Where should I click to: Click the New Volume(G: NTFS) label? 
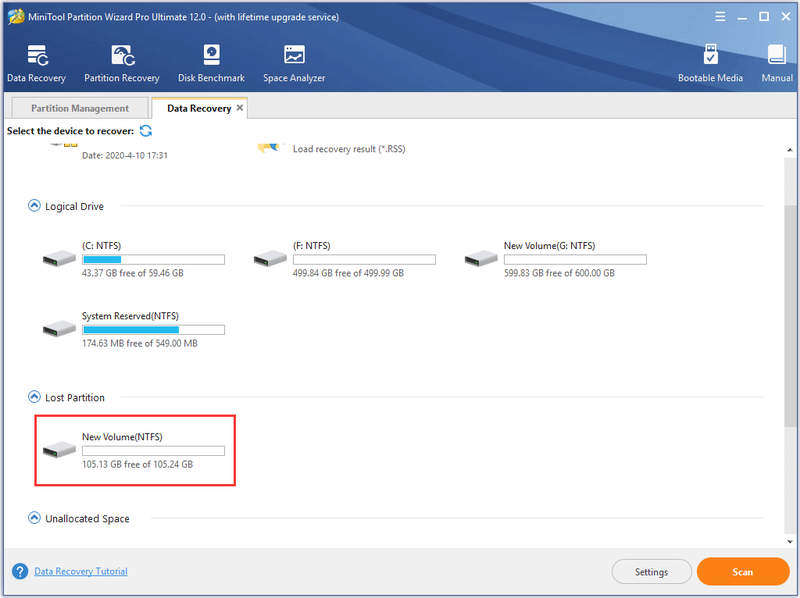[549, 245]
